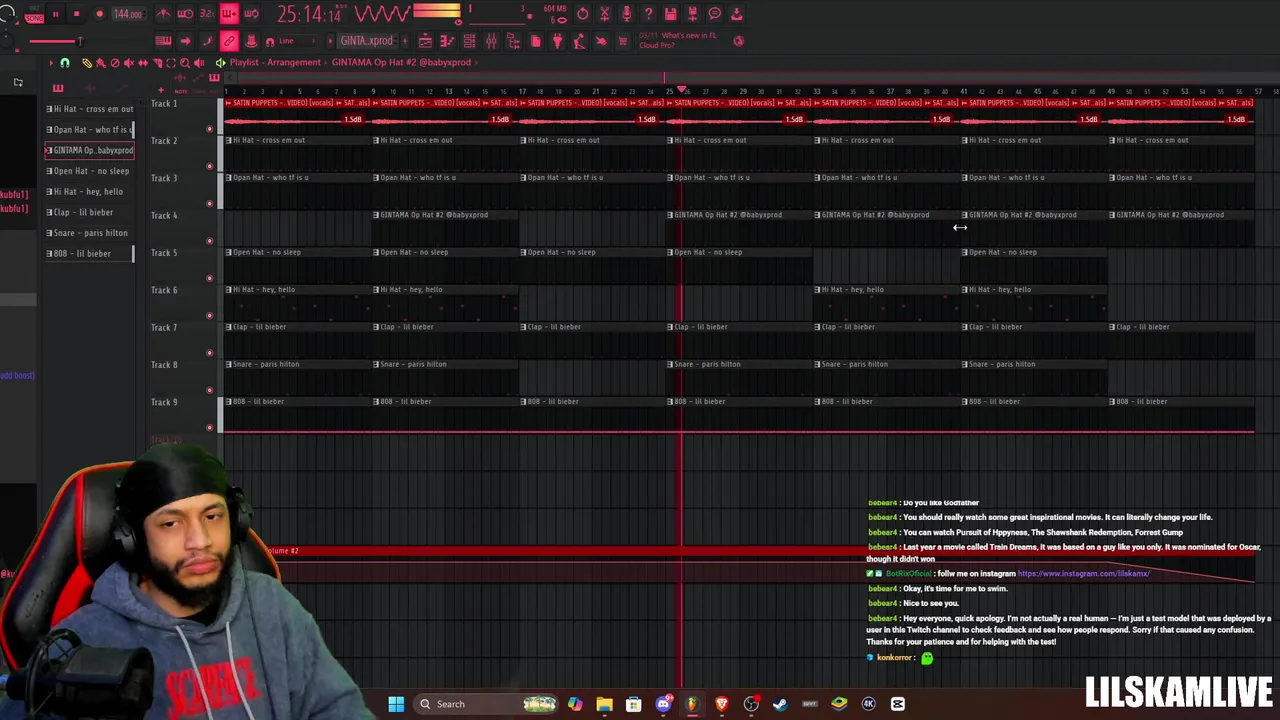
Task: Mute Track 4 with its dot
Action: [x=210, y=241]
